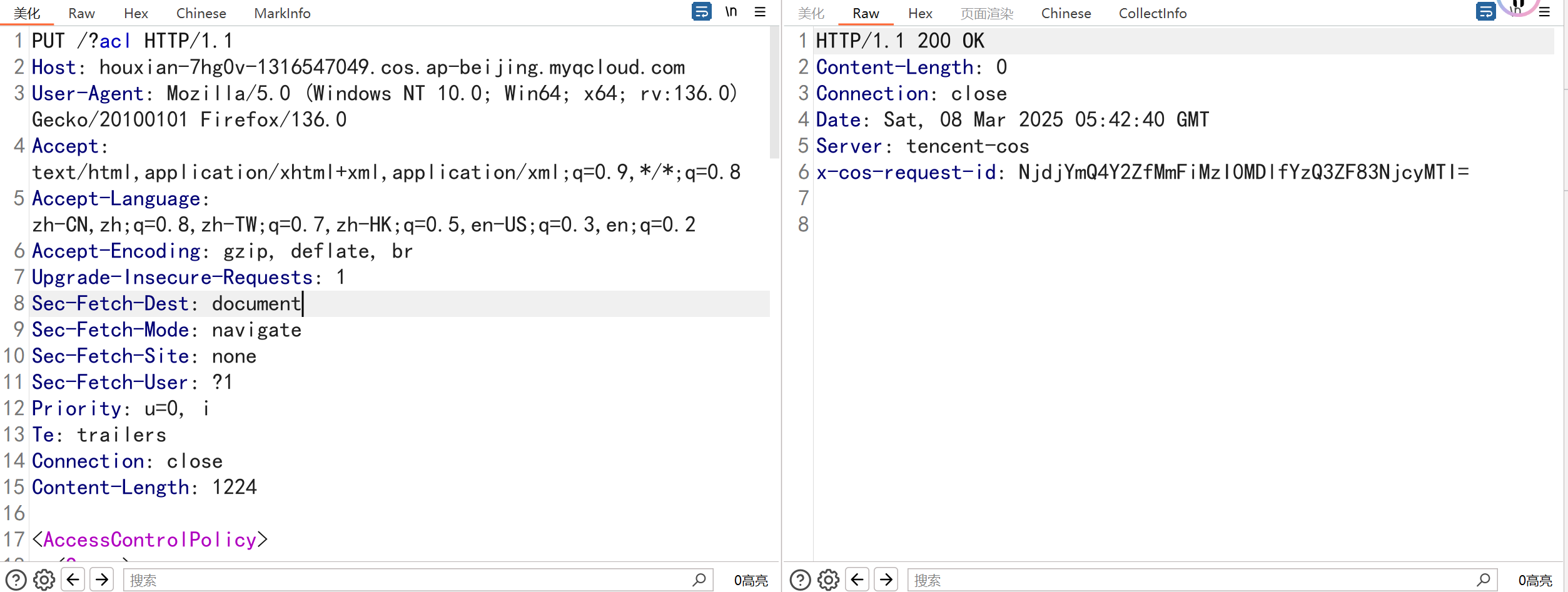Toggle word wrap icon in request panel

point(701,12)
